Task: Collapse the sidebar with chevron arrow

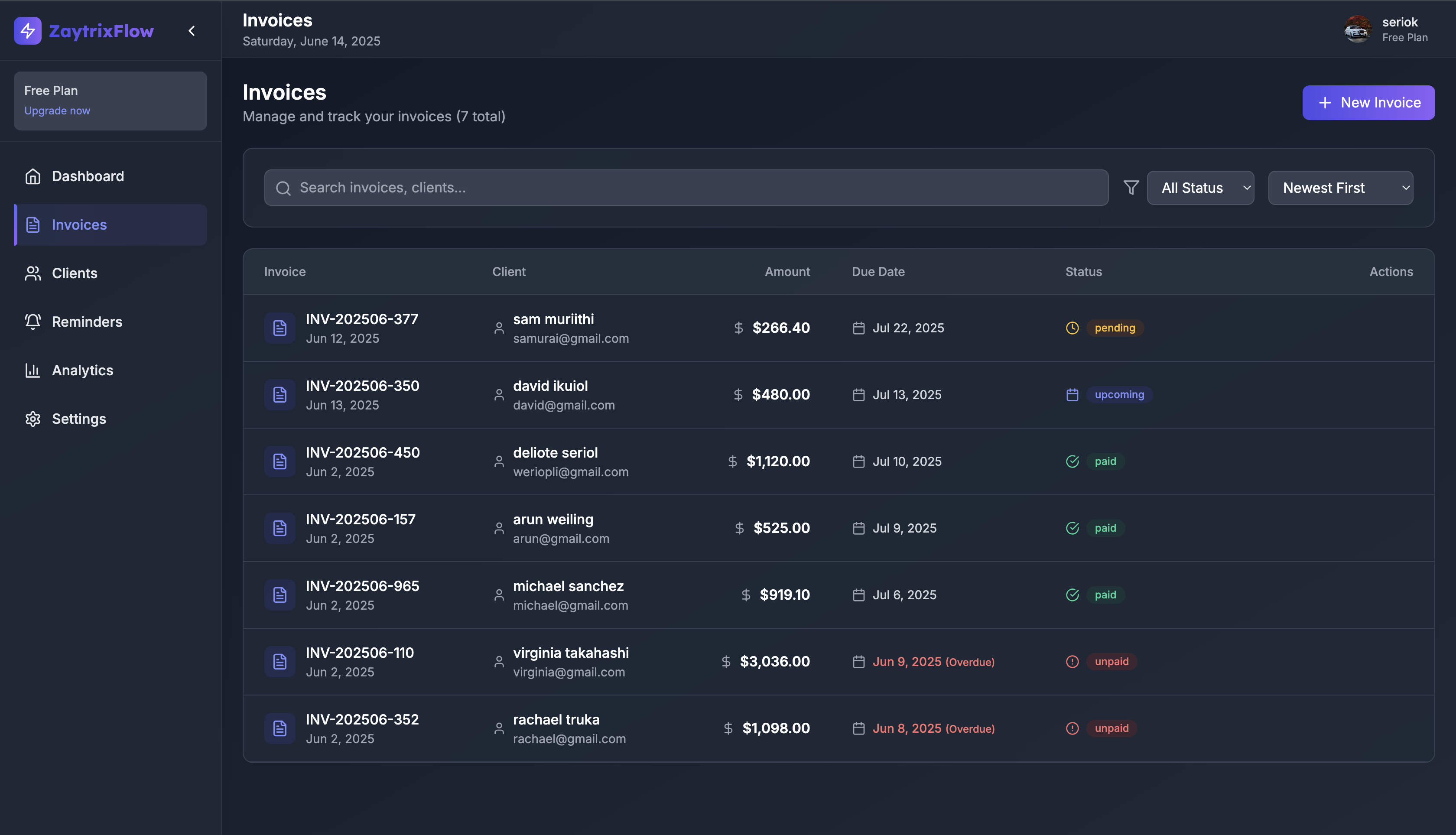Action: 192,31
